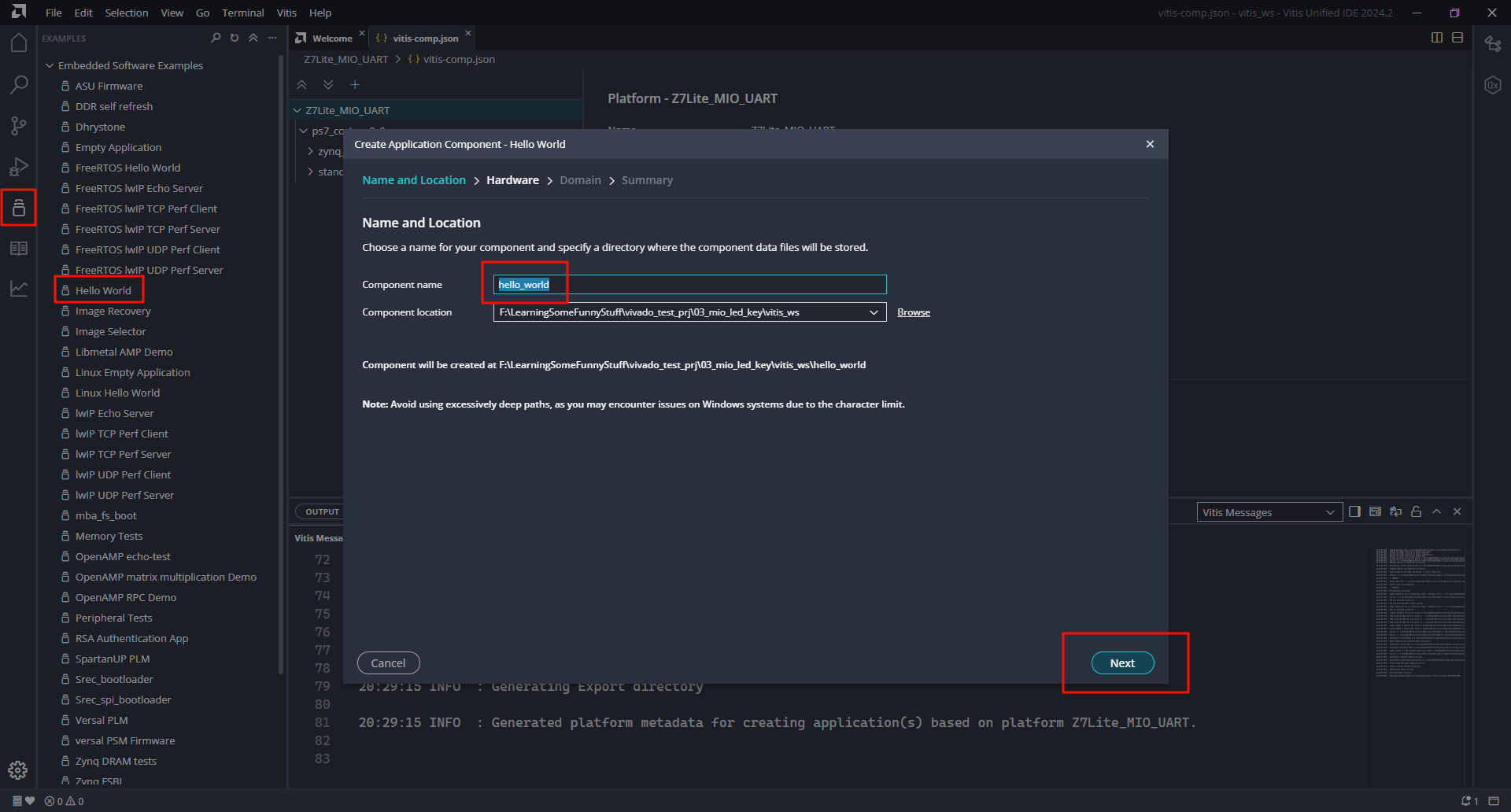Collapse Embedded Software Examples group
The width and height of the screenshot is (1511, 812).
50,65
